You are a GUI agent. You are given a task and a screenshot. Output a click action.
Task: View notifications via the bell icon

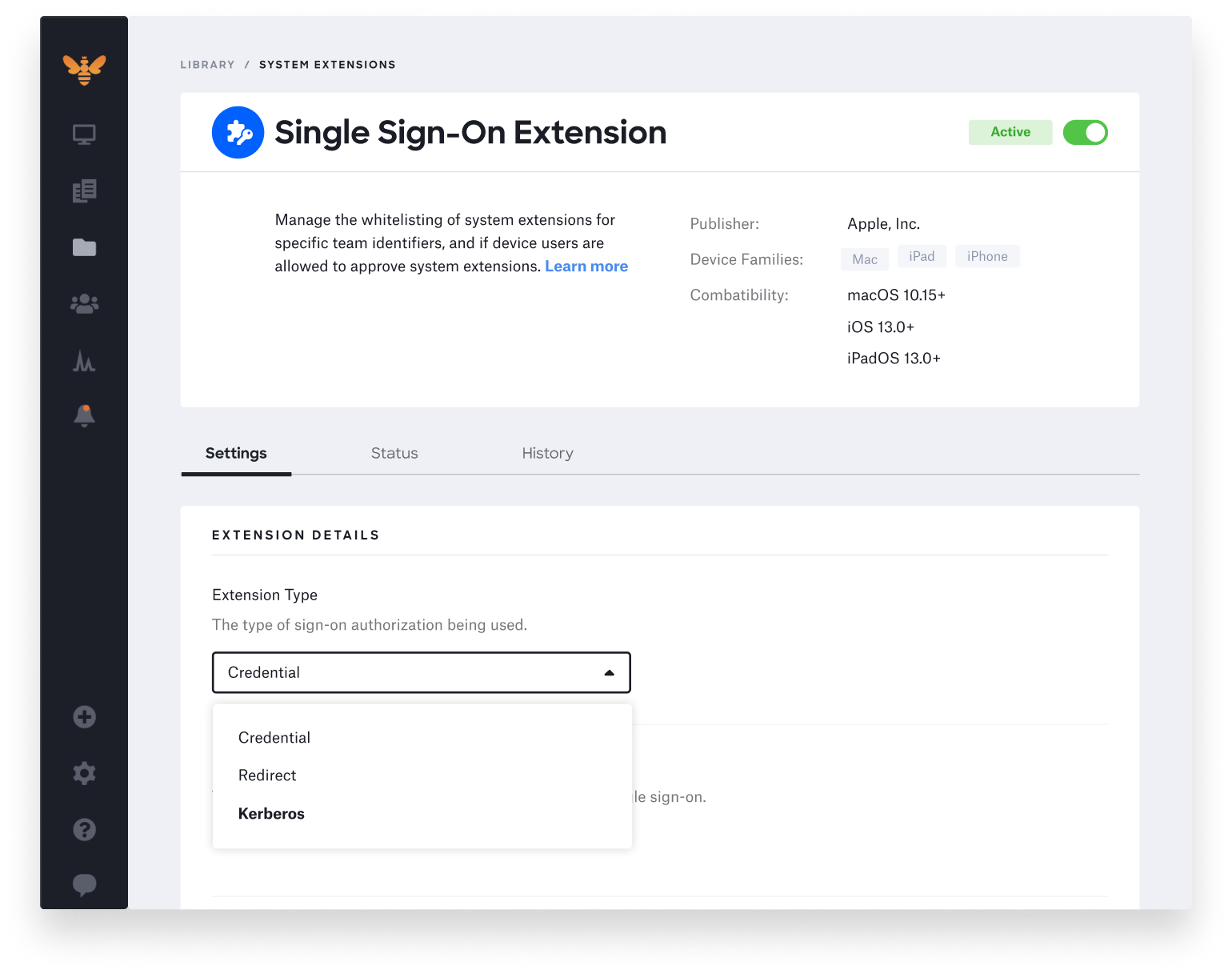(85, 415)
